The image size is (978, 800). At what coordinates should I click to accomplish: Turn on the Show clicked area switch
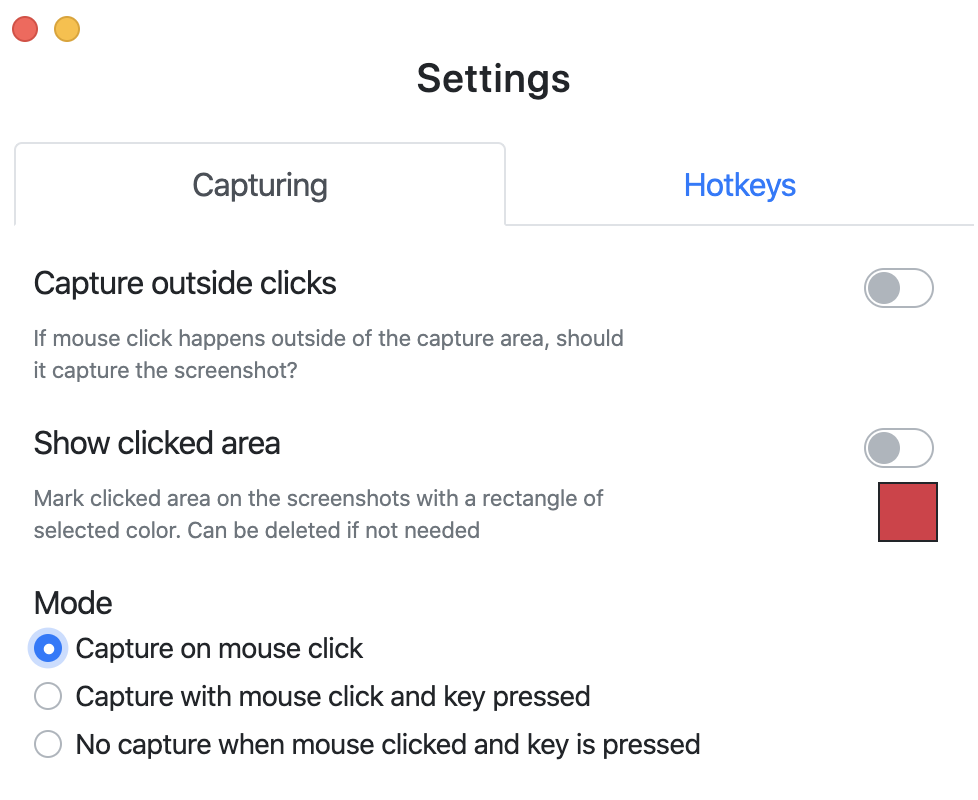(898, 449)
